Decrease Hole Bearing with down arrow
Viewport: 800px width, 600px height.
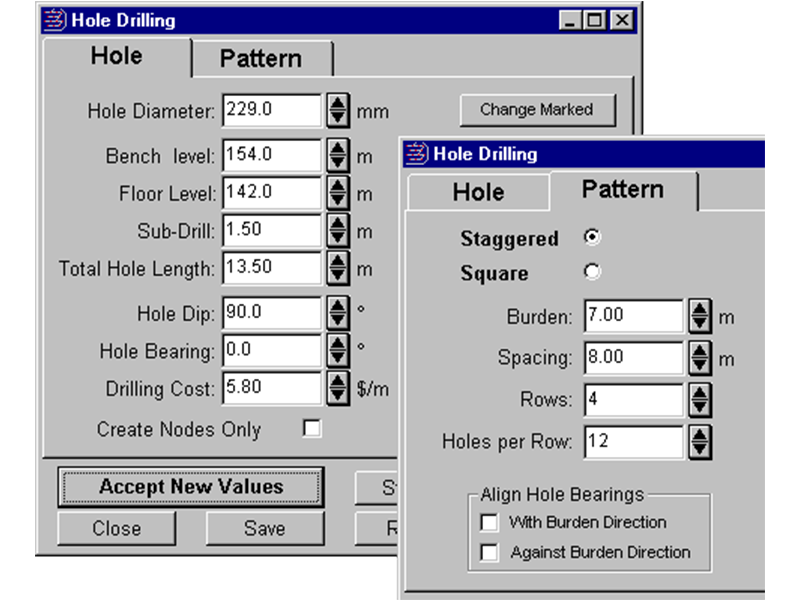click(338, 358)
